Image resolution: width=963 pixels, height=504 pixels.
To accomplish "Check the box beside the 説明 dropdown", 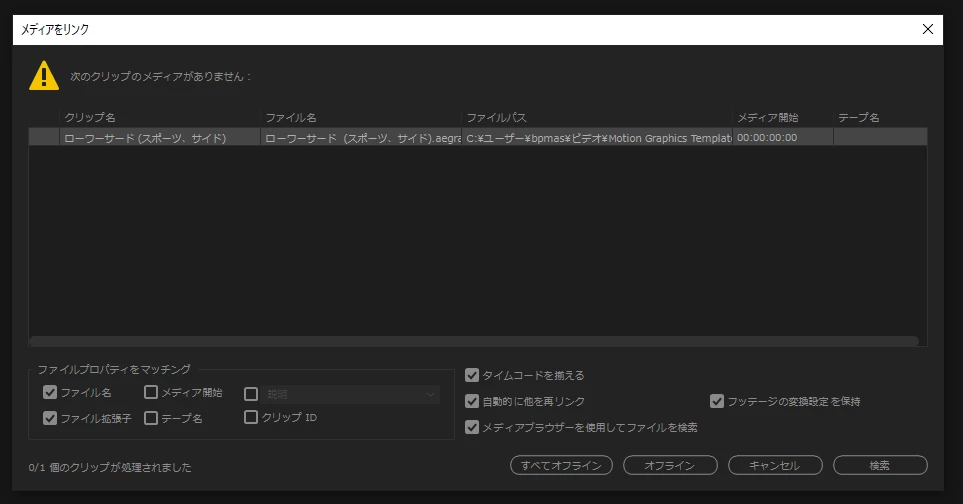I will click(251, 394).
